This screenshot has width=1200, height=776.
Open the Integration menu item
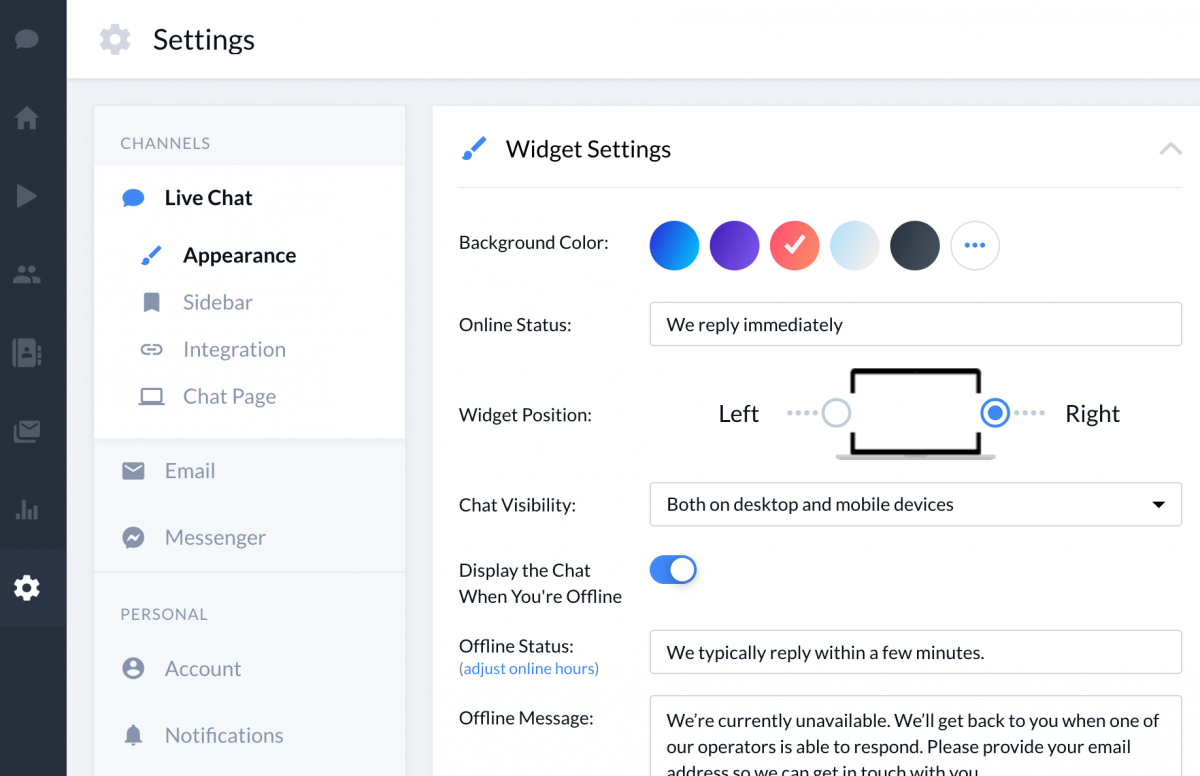click(x=234, y=349)
